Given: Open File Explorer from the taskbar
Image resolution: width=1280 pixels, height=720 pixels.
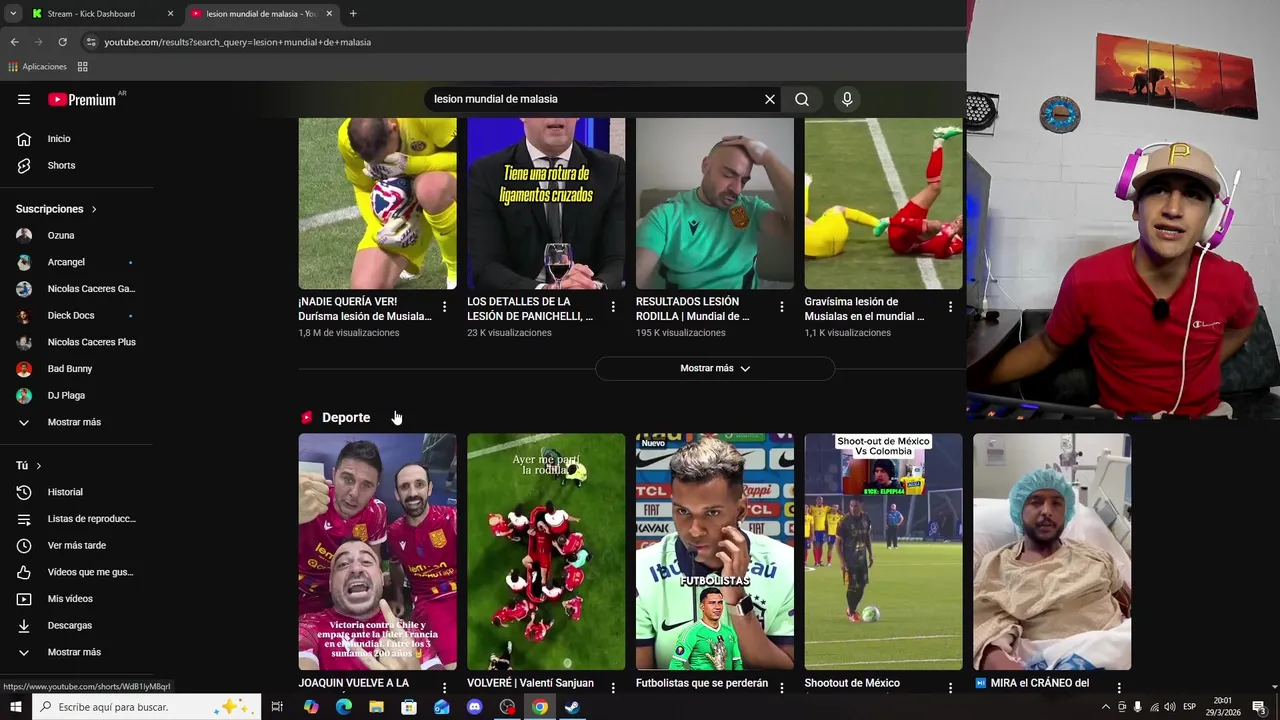Looking at the screenshot, I should [x=376, y=707].
